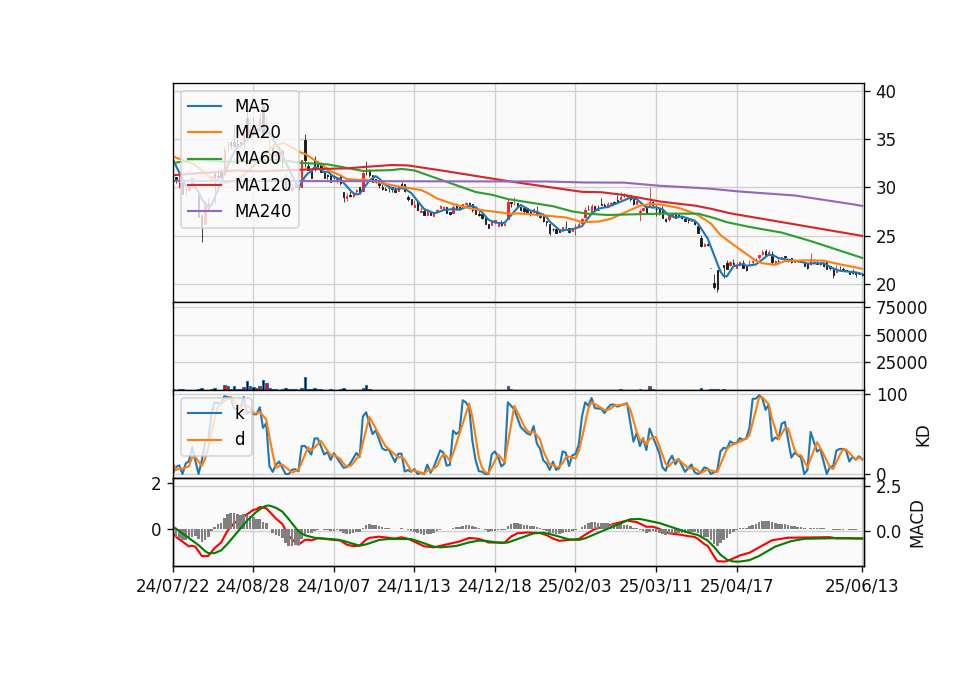The height and width of the screenshot is (690, 960).
Task: Click the price axis label 35
Action: tap(886, 140)
